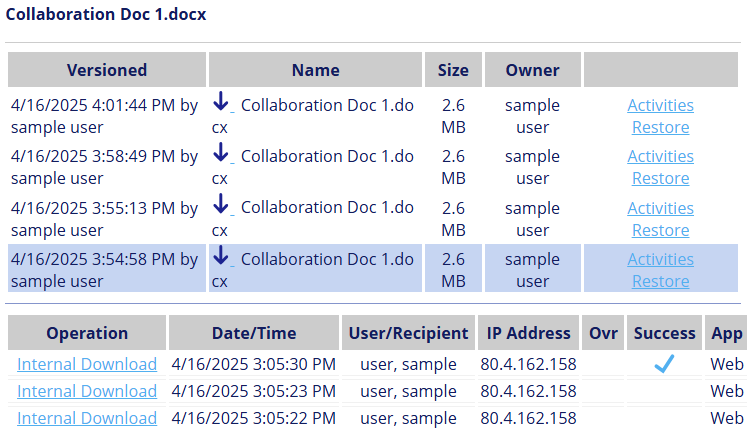
Task: Click the Operation column header
Action: [87, 333]
